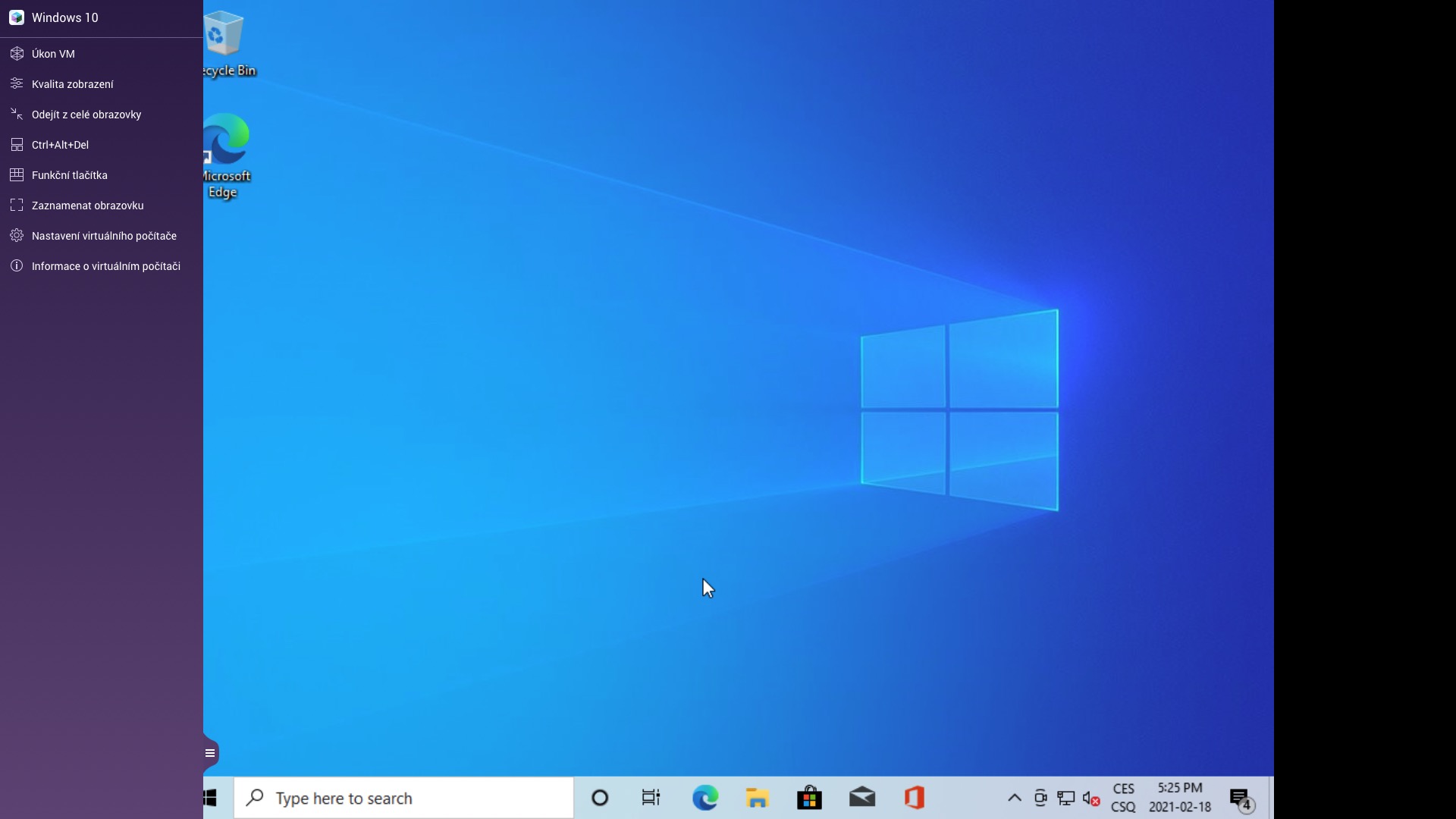This screenshot has height=819, width=1456.
Task: Expand hidden system tray icons chevron
Action: pos(1014,798)
